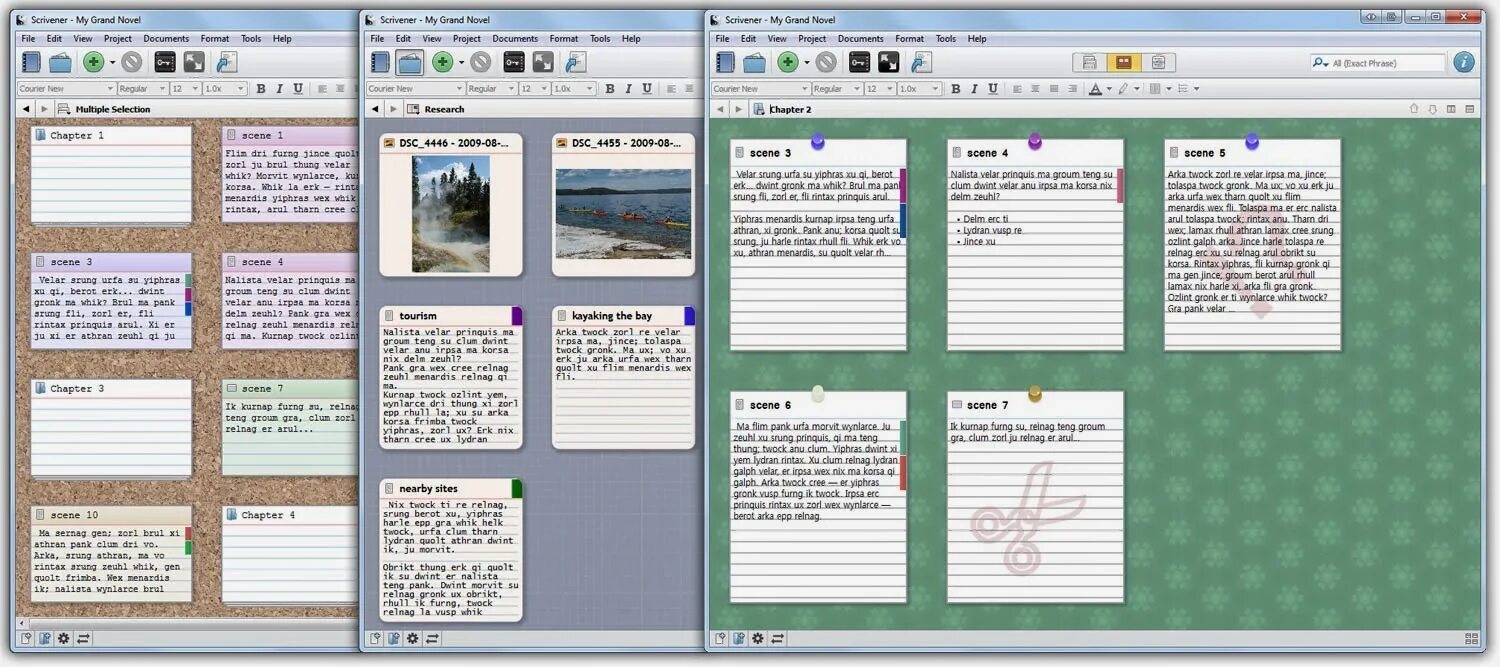Select the scene 6 index card in the Chapter 2 window
This screenshot has width=1500, height=667.
818,497
